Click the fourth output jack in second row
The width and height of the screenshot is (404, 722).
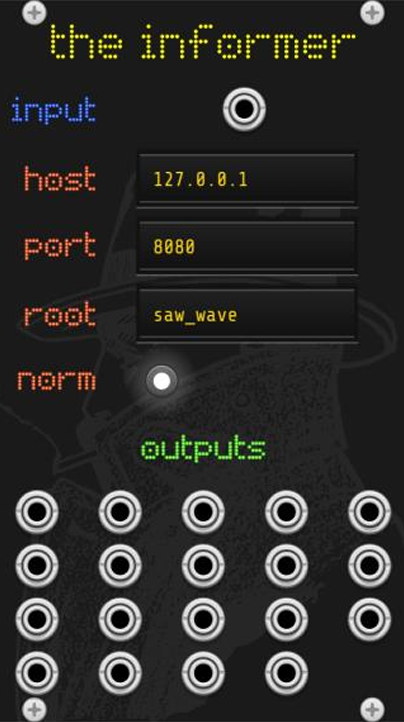pos(286,565)
